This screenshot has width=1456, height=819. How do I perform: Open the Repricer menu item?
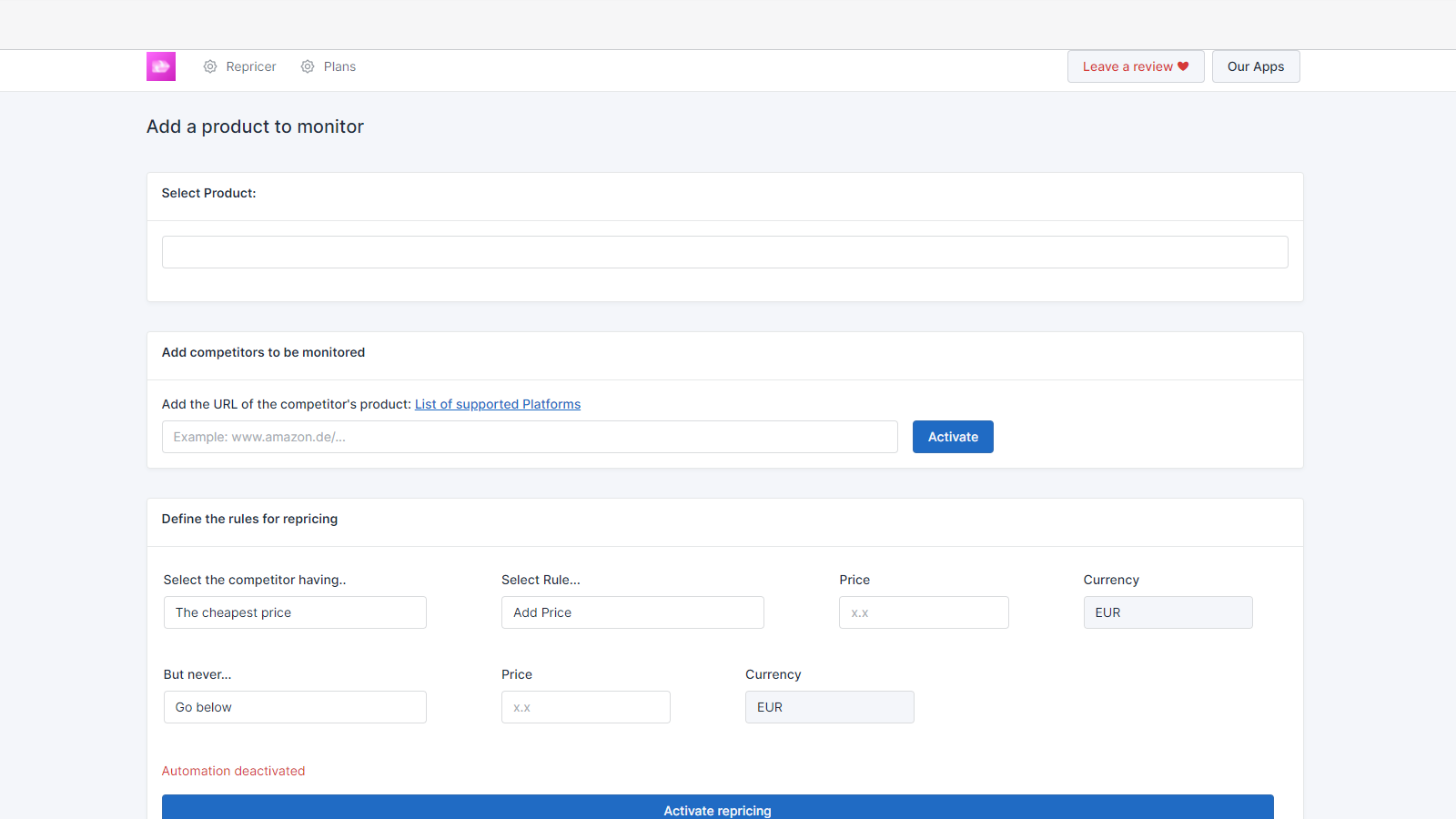pyautogui.click(x=250, y=66)
